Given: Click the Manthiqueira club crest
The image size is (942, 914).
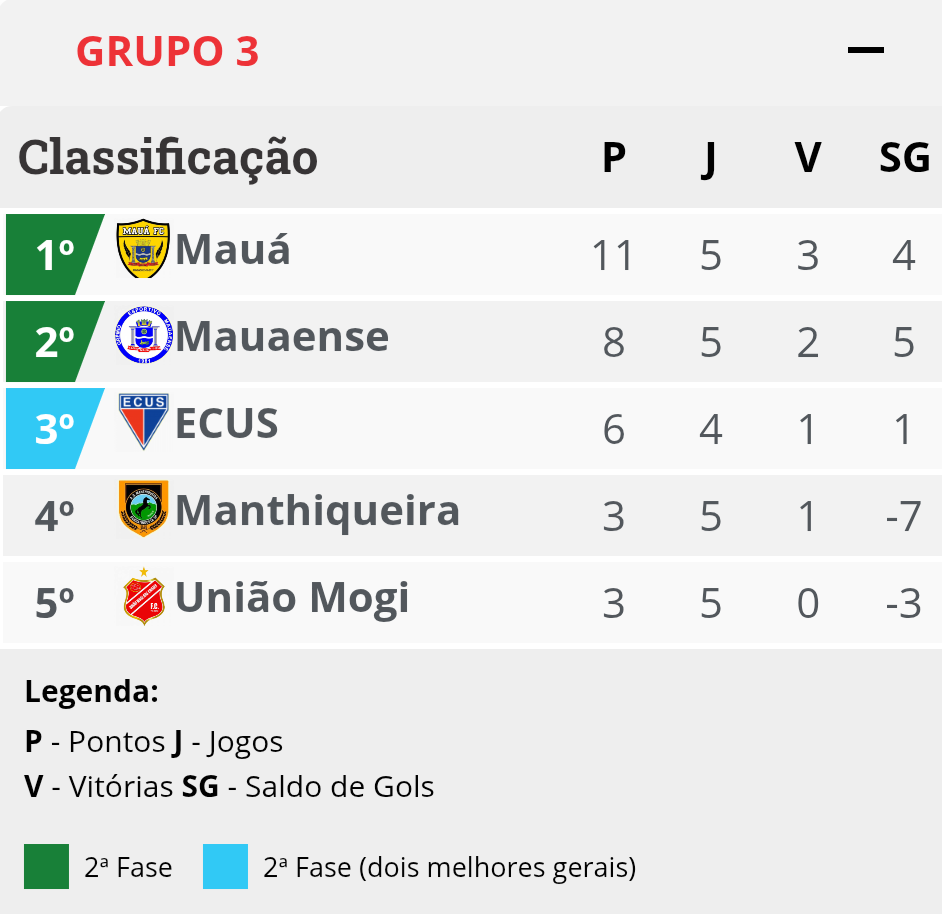Looking at the screenshot, I should pos(143,508).
